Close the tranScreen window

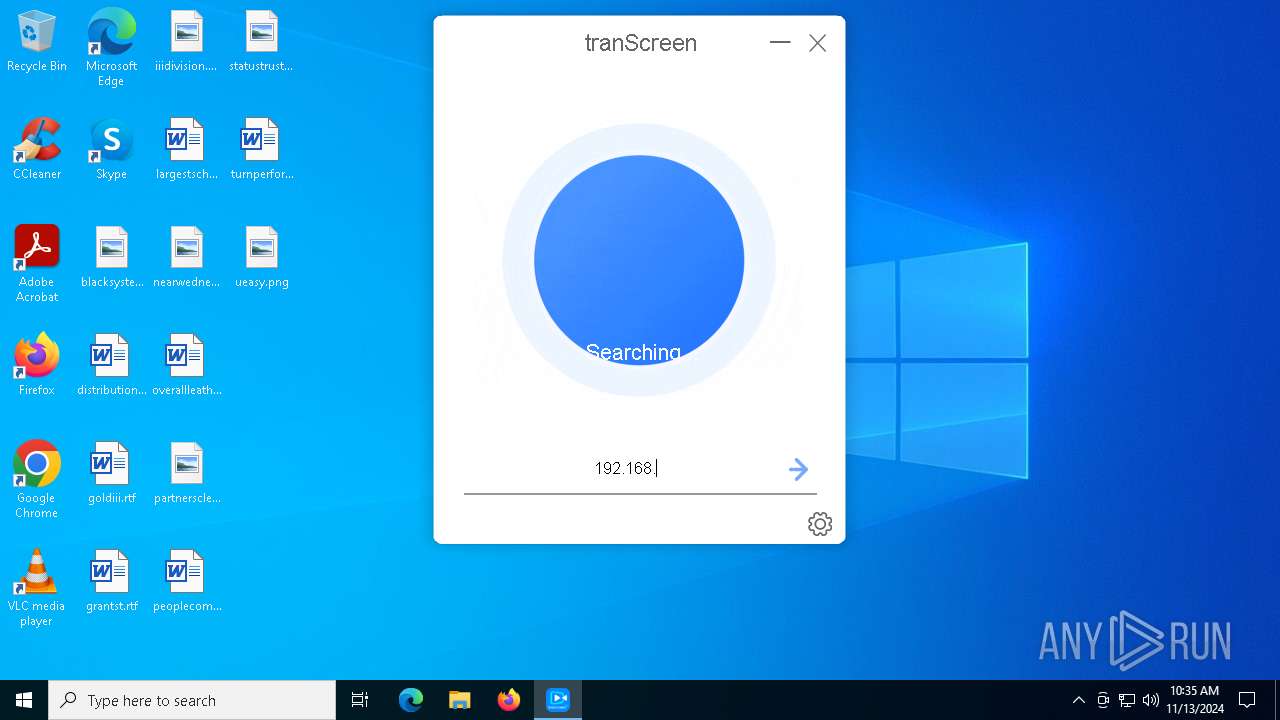tap(818, 43)
